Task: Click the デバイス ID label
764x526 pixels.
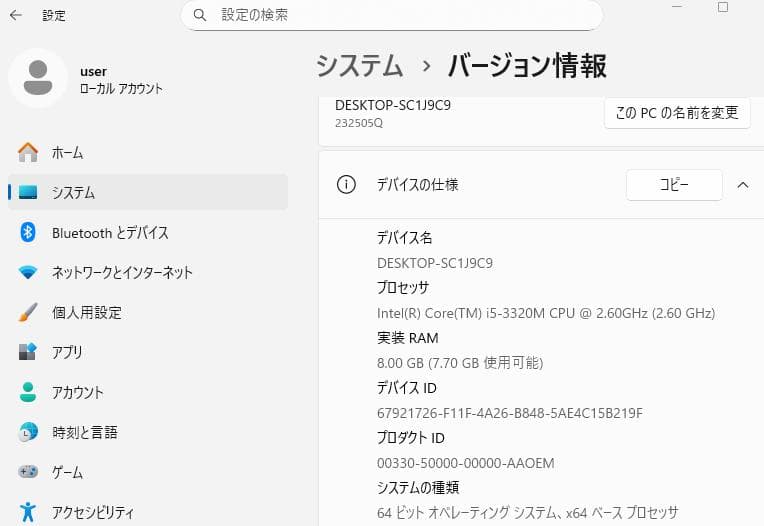Action: (x=407, y=388)
